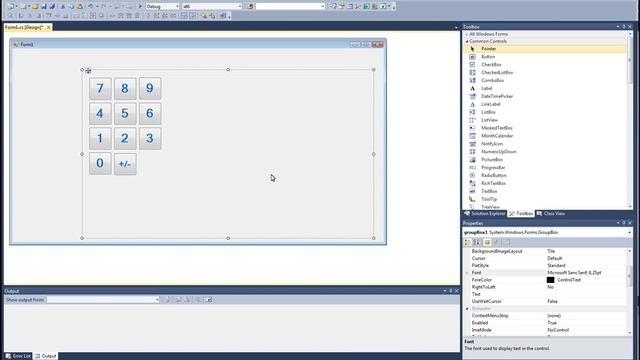Switch to the Toolbox tab

click(521, 213)
